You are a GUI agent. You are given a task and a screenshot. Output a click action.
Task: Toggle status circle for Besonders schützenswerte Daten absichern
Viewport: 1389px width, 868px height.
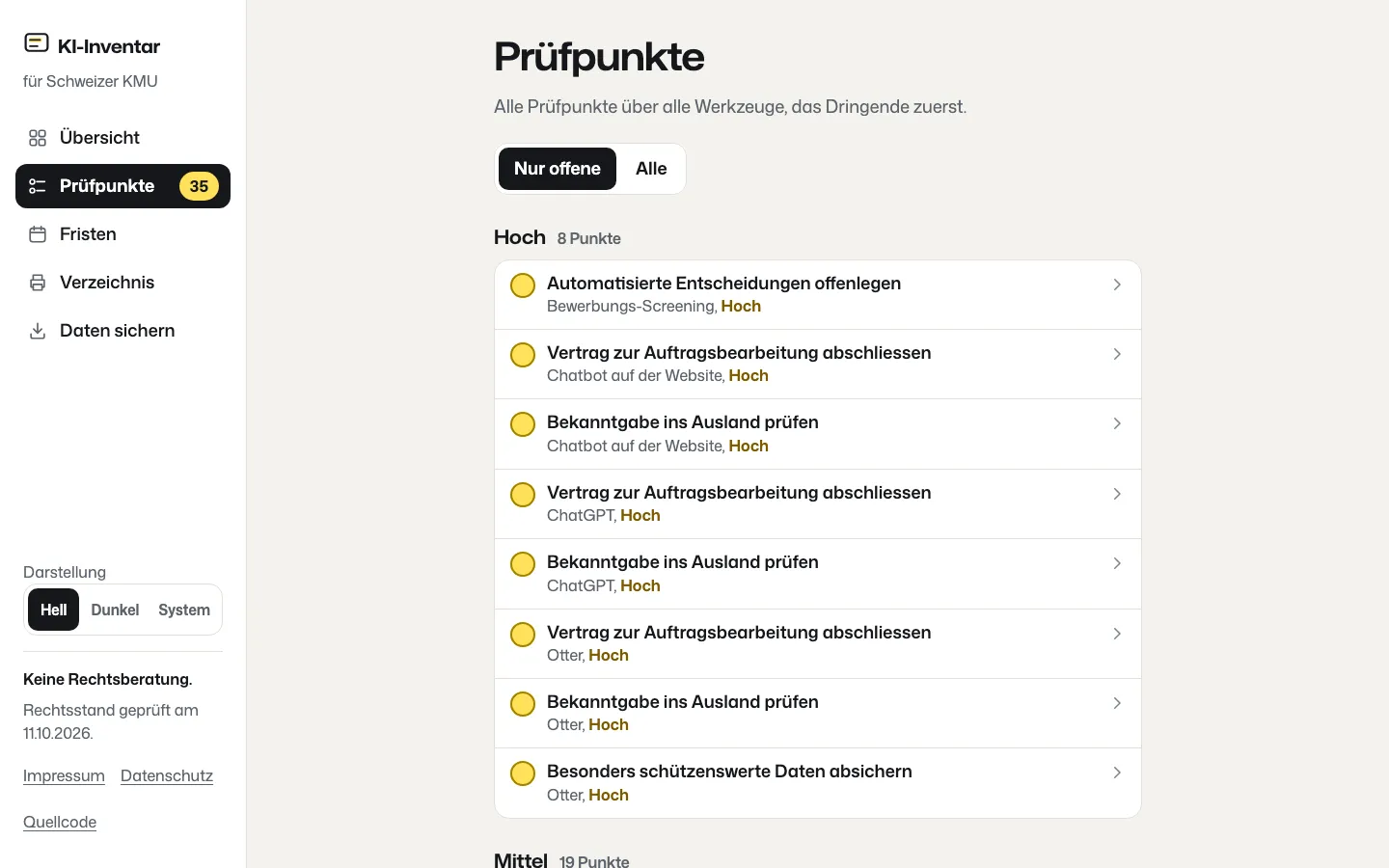point(523,773)
